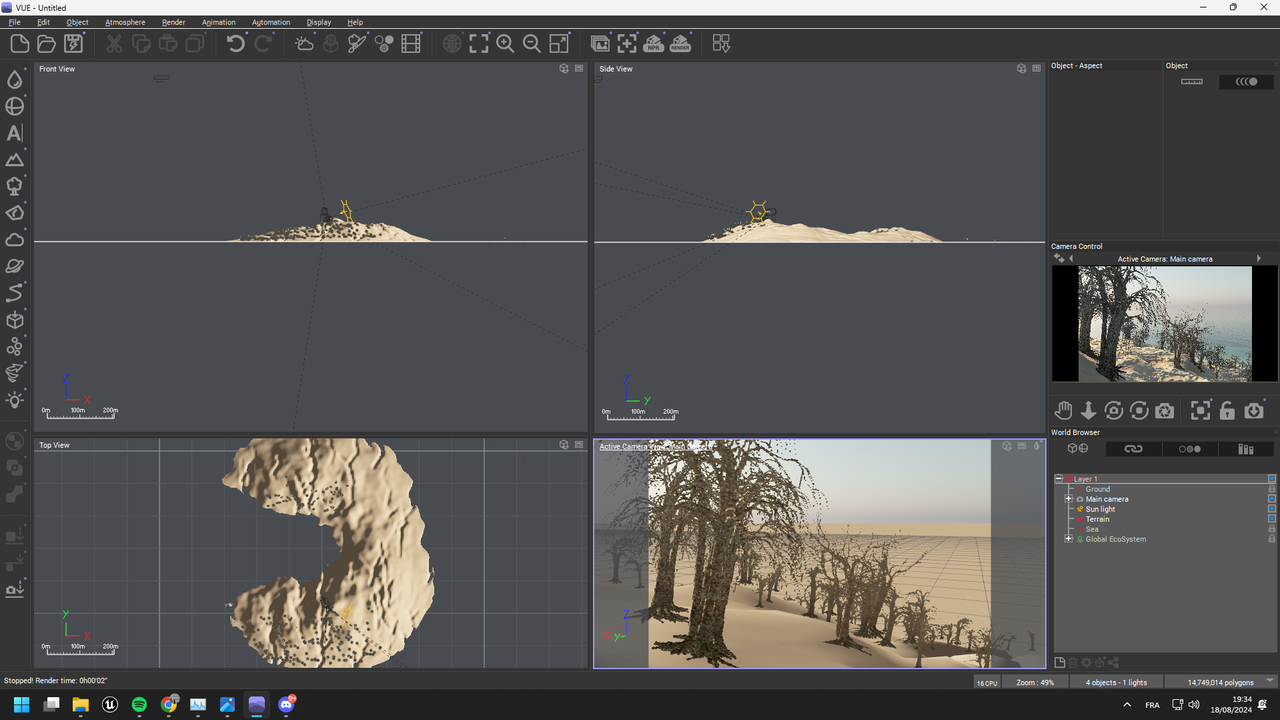
Task: Add a sphere primitive object
Action: 15,106
